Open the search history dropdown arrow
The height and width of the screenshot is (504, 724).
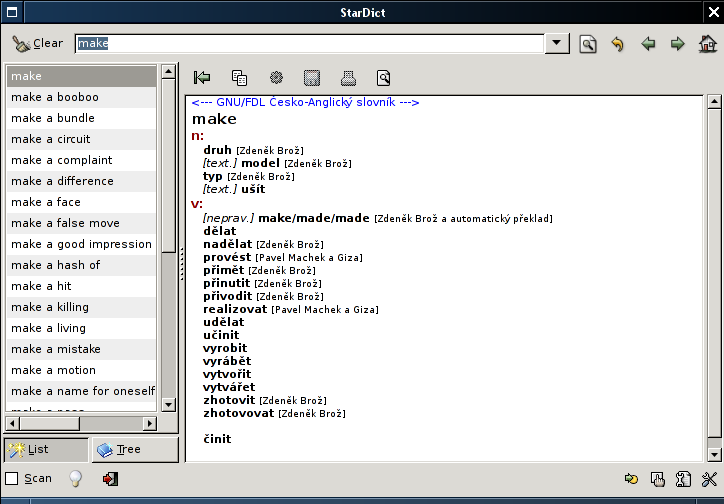(x=557, y=43)
